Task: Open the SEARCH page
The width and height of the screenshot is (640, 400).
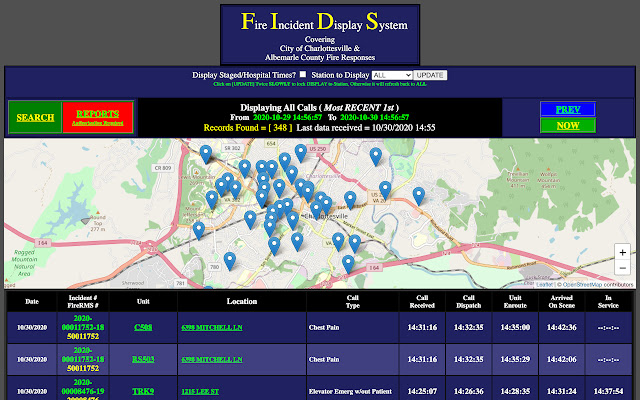Action: [35, 118]
